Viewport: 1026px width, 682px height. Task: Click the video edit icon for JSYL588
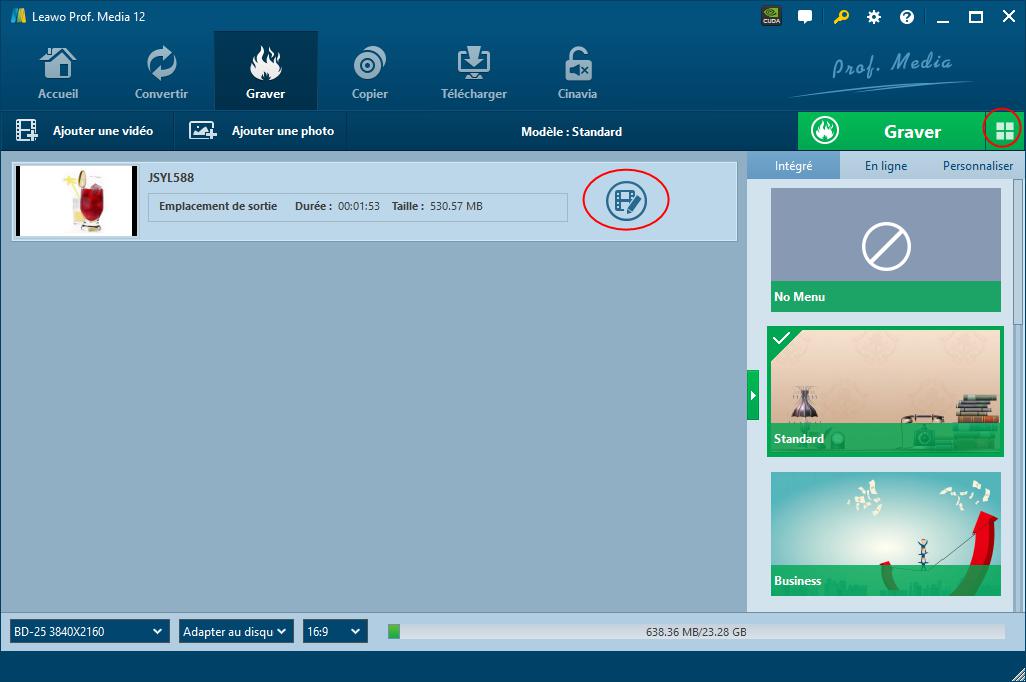click(x=626, y=200)
